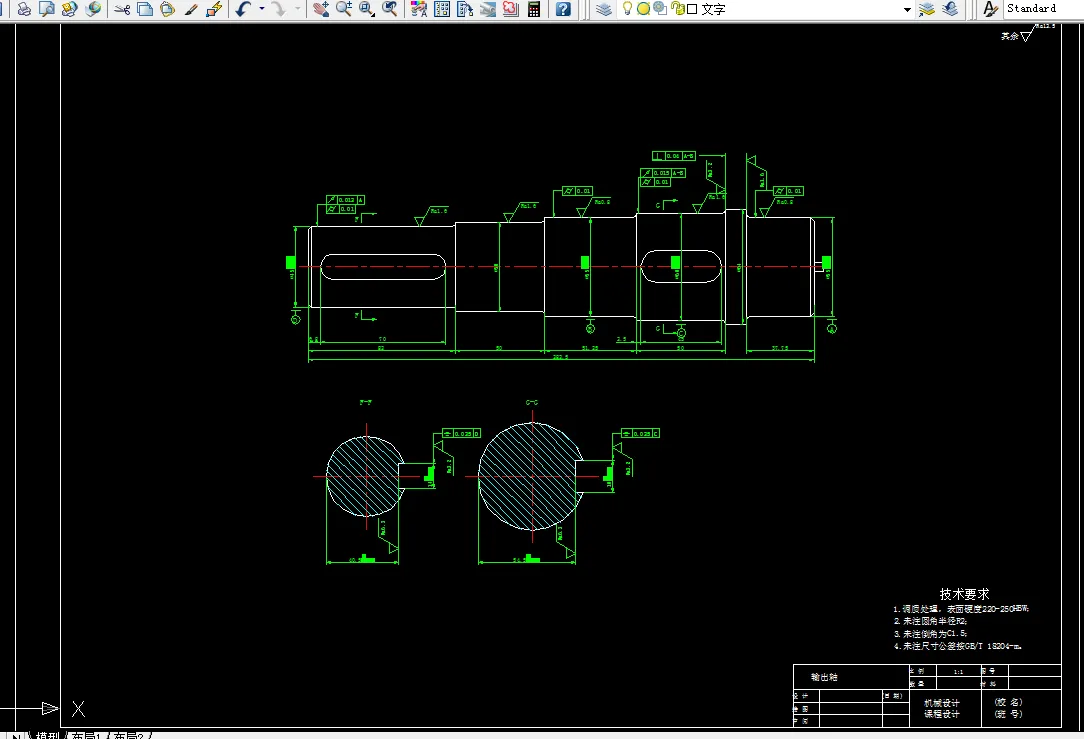Click the C-C section view label

532,402
